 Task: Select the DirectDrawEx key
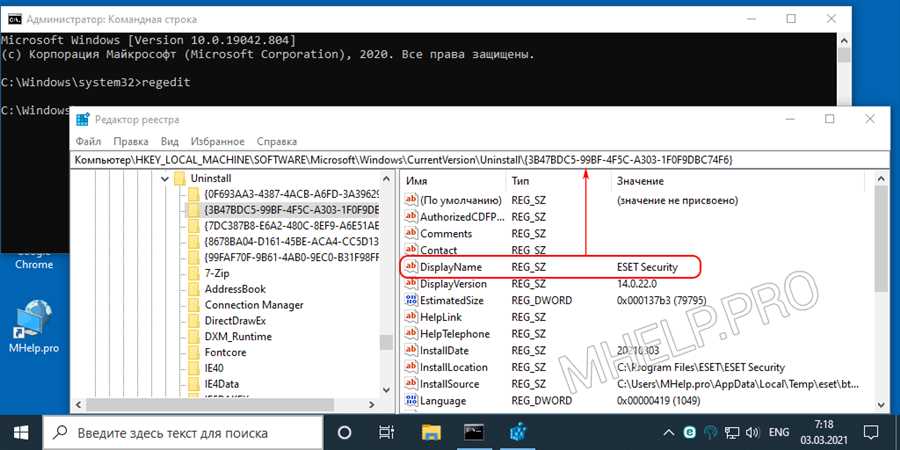tap(235, 320)
